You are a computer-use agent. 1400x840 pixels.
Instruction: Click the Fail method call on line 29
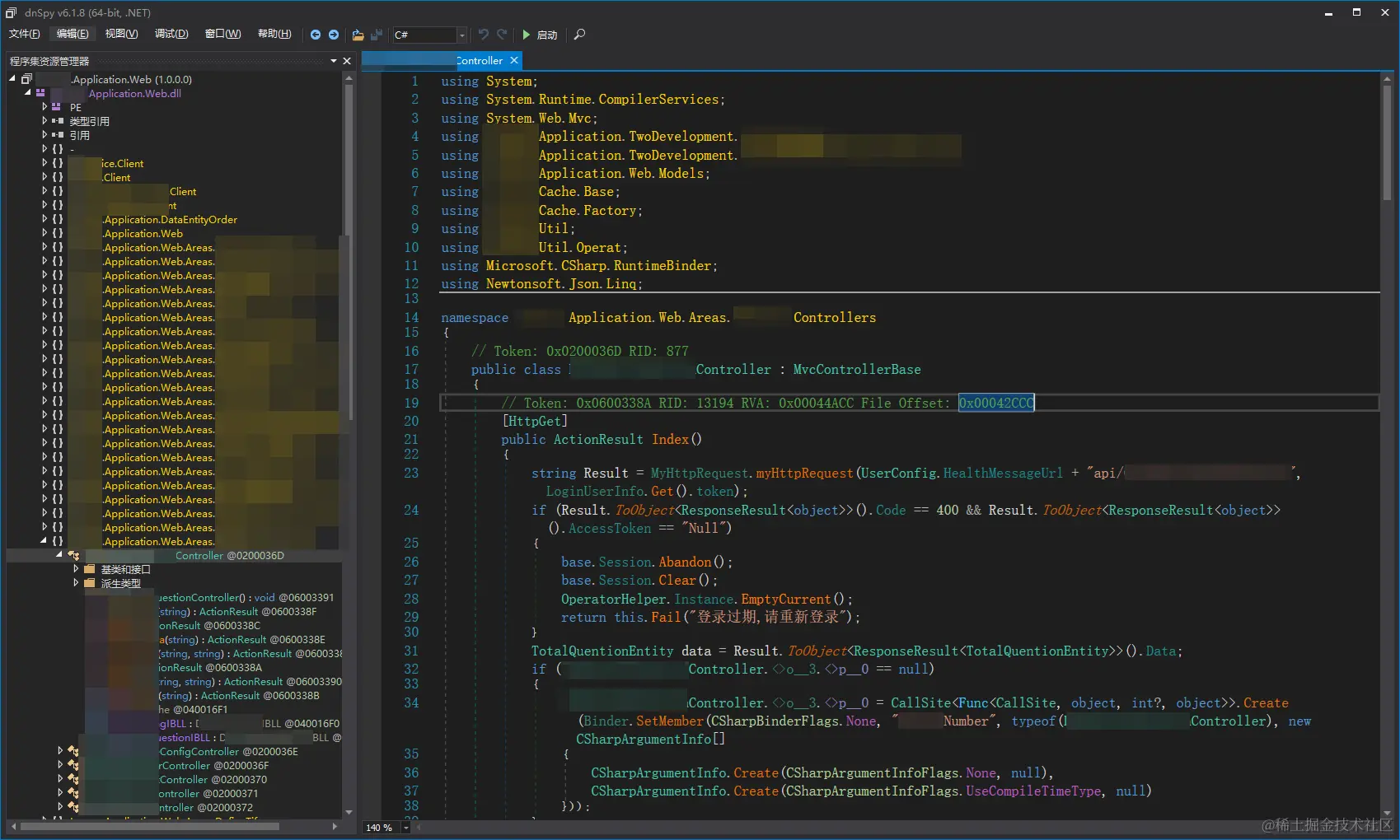pos(666,618)
